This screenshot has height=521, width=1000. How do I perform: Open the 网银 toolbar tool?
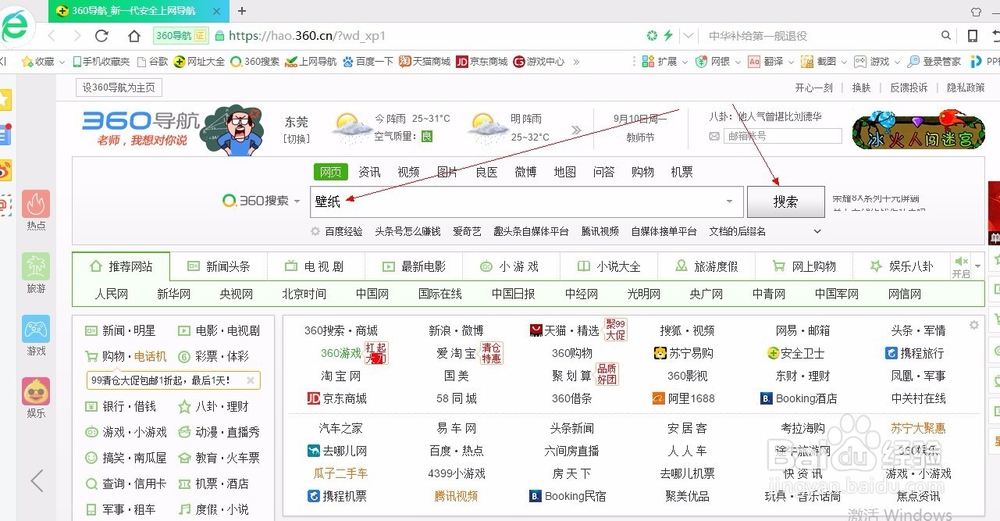714,61
